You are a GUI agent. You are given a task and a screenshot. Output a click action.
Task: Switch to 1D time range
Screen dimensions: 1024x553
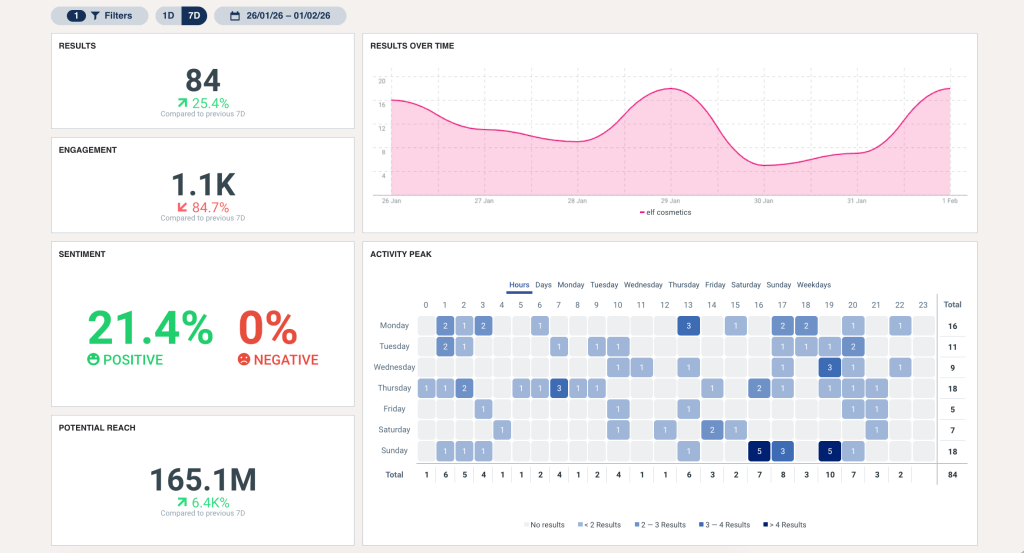tap(168, 16)
